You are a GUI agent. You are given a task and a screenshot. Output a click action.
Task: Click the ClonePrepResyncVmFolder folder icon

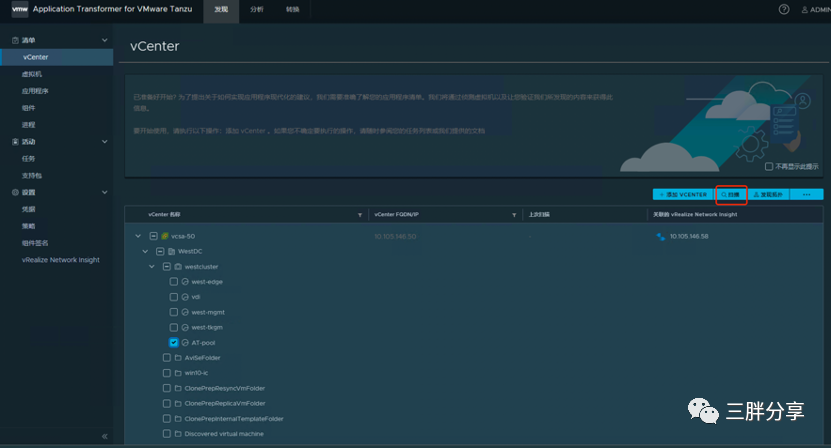click(x=178, y=389)
